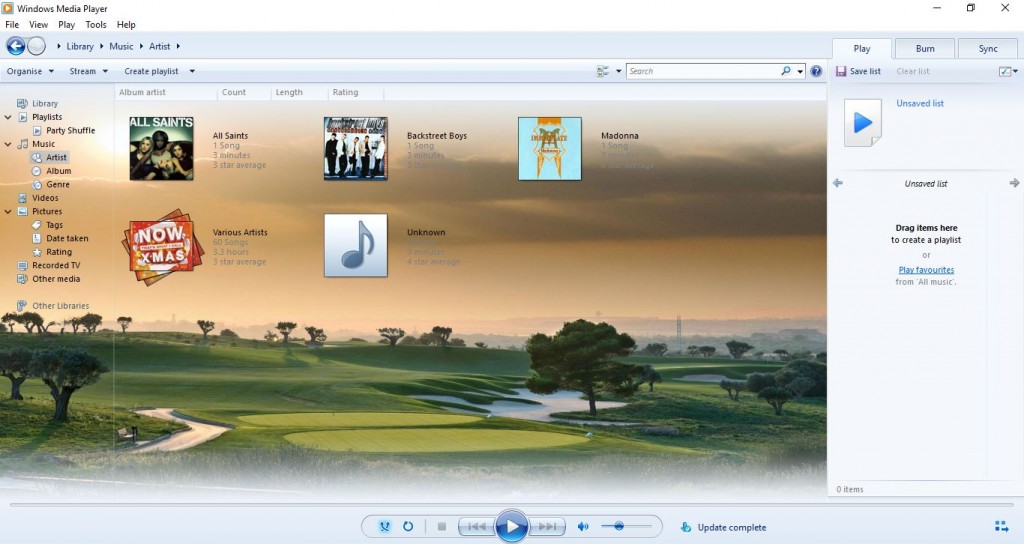Click the unsaved list play thumbnail
This screenshot has width=1024, height=544.
tap(863, 122)
